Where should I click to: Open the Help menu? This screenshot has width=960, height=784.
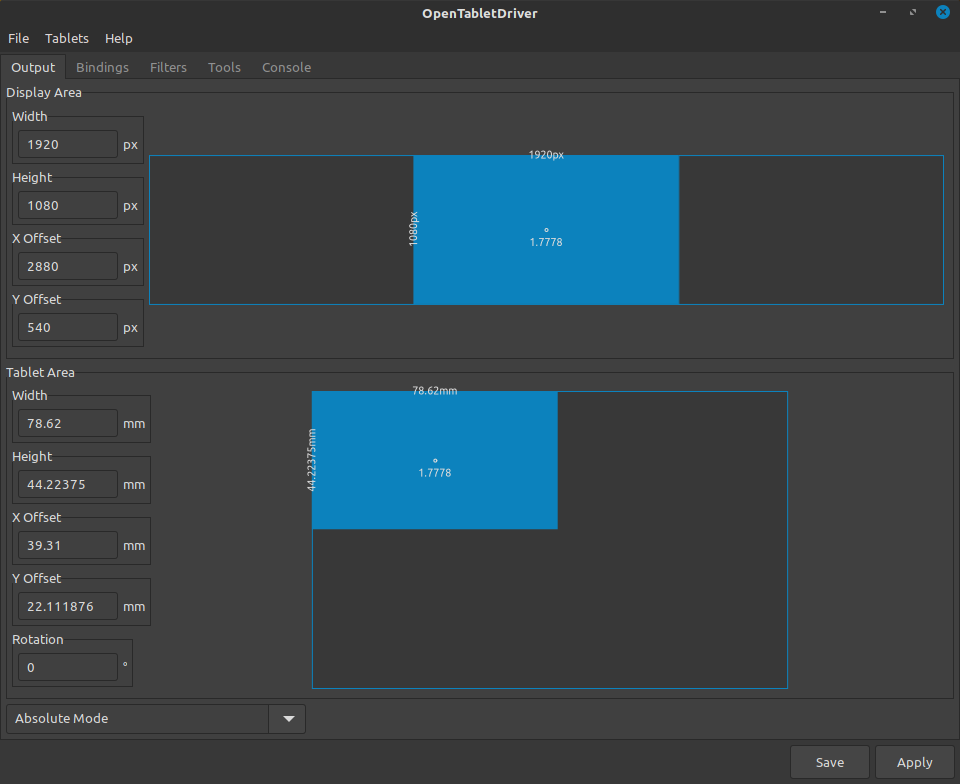click(x=119, y=39)
